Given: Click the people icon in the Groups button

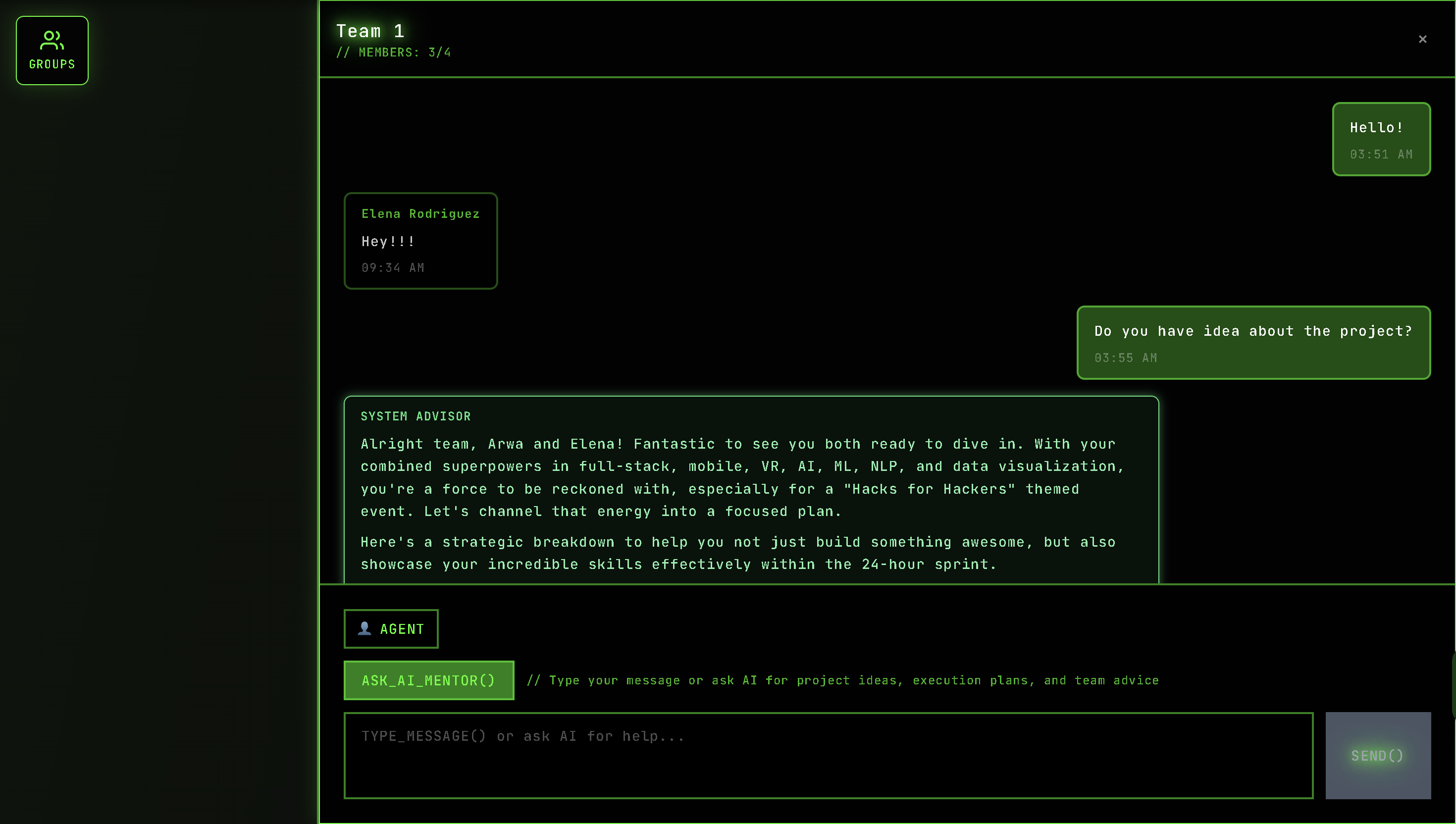Looking at the screenshot, I should tap(52, 40).
